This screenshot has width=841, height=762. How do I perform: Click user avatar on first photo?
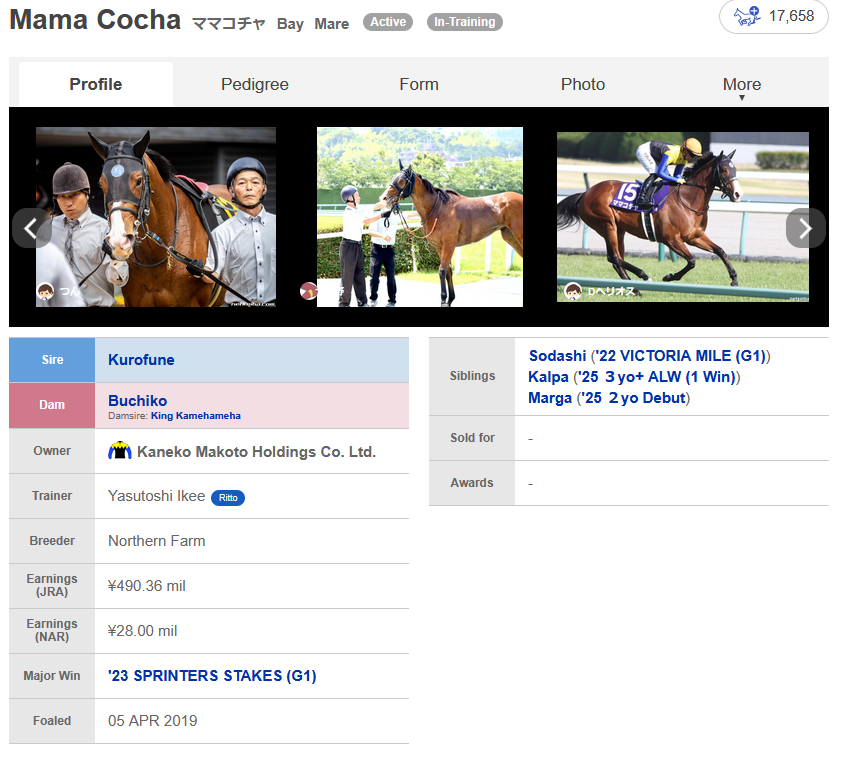[x=46, y=291]
